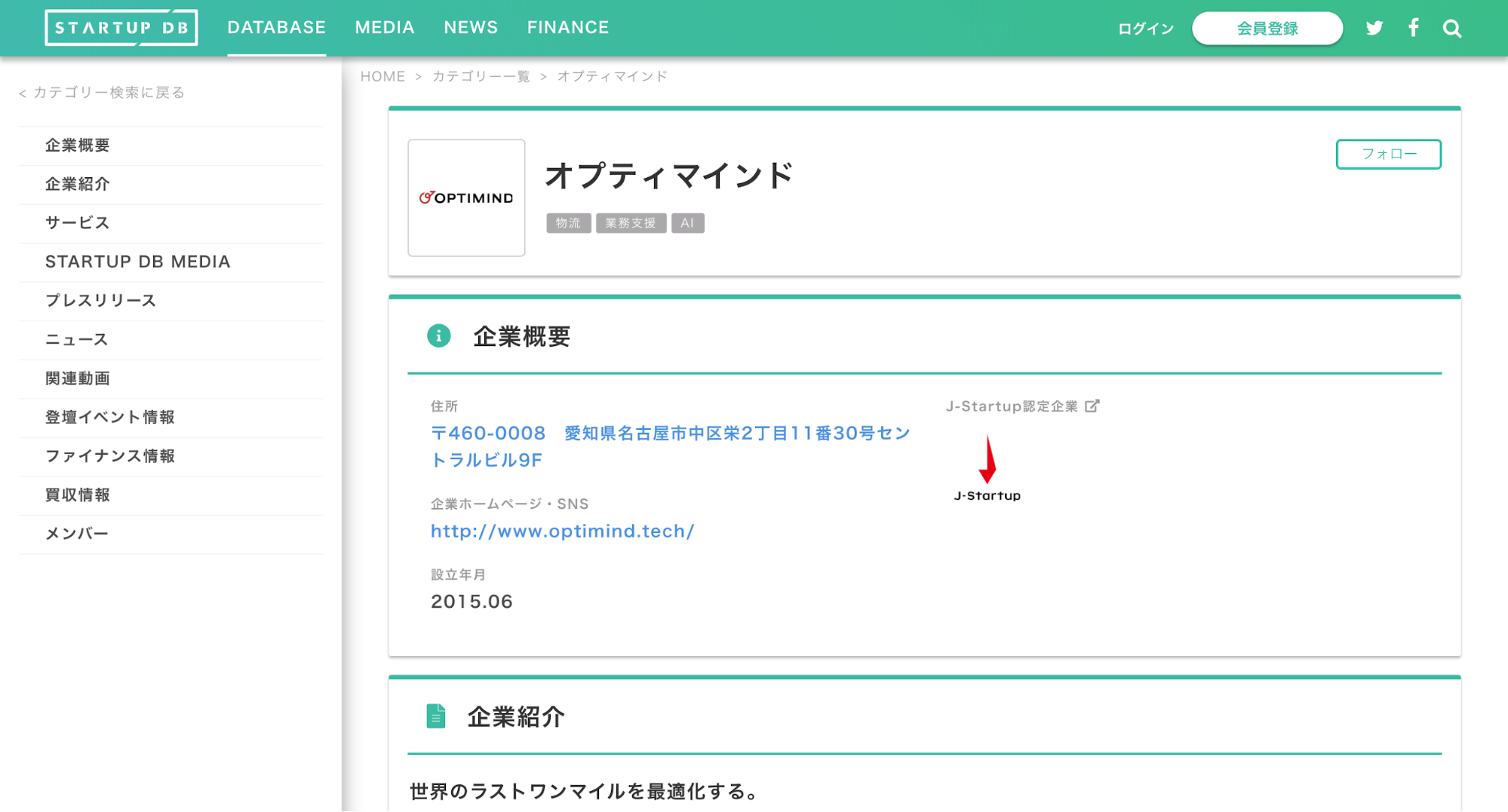The width and height of the screenshot is (1508, 812).
Task: Click the info icon beside 企業概要
Action: tap(439, 336)
